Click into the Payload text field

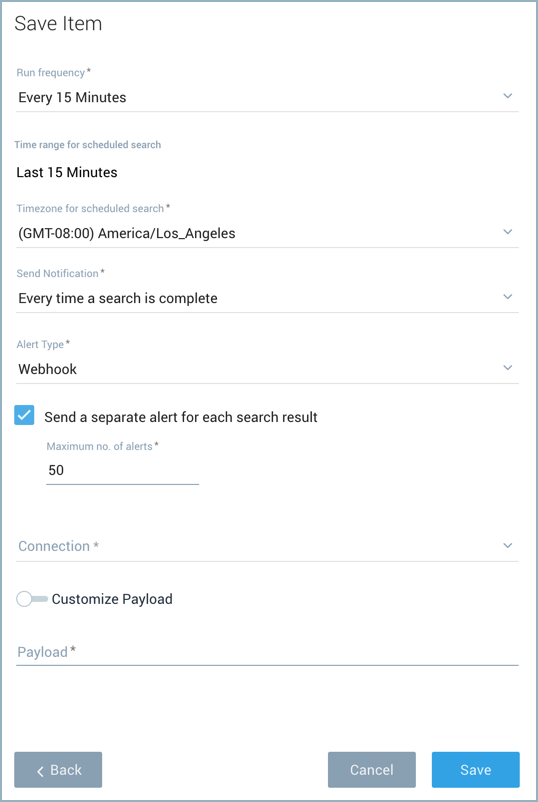pos(267,652)
